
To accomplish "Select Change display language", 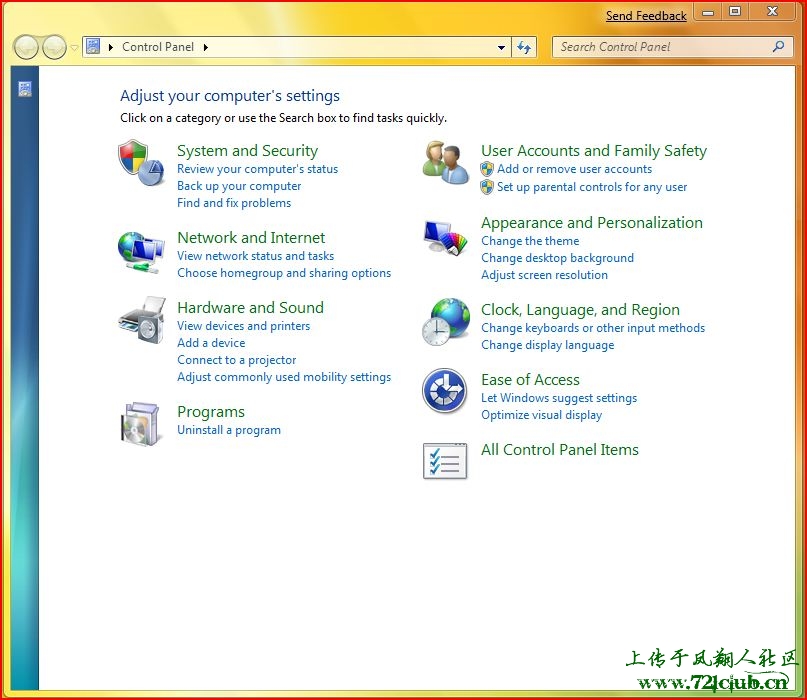I will tap(548, 345).
